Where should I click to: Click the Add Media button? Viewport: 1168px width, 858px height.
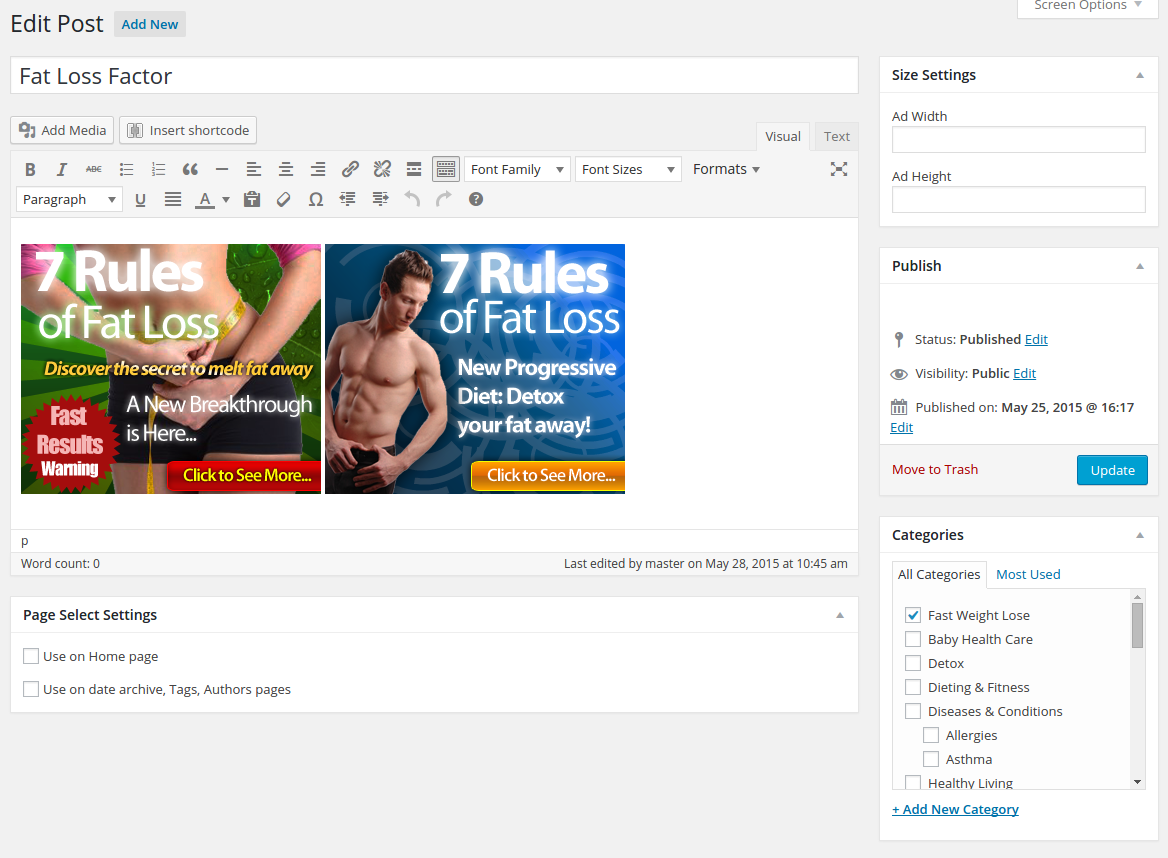point(63,130)
